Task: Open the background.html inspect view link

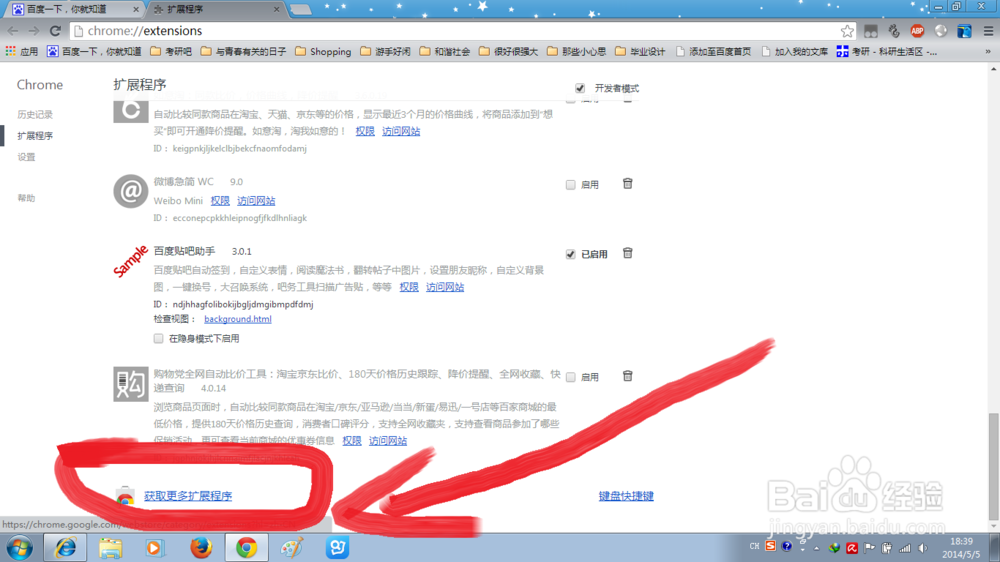Action: click(x=238, y=319)
